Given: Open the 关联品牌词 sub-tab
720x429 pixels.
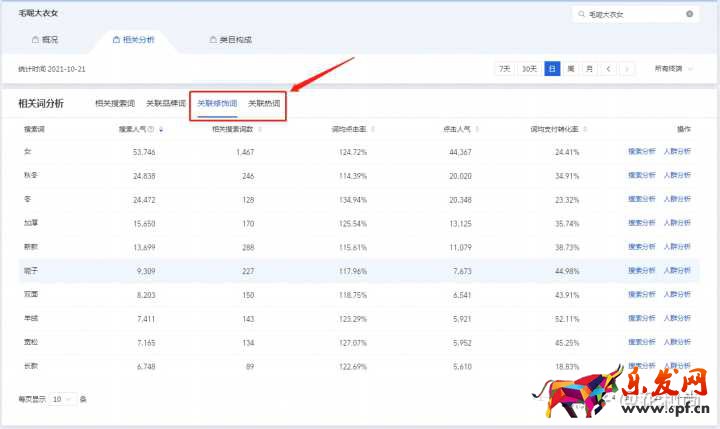Looking at the screenshot, I should [163, 103].
